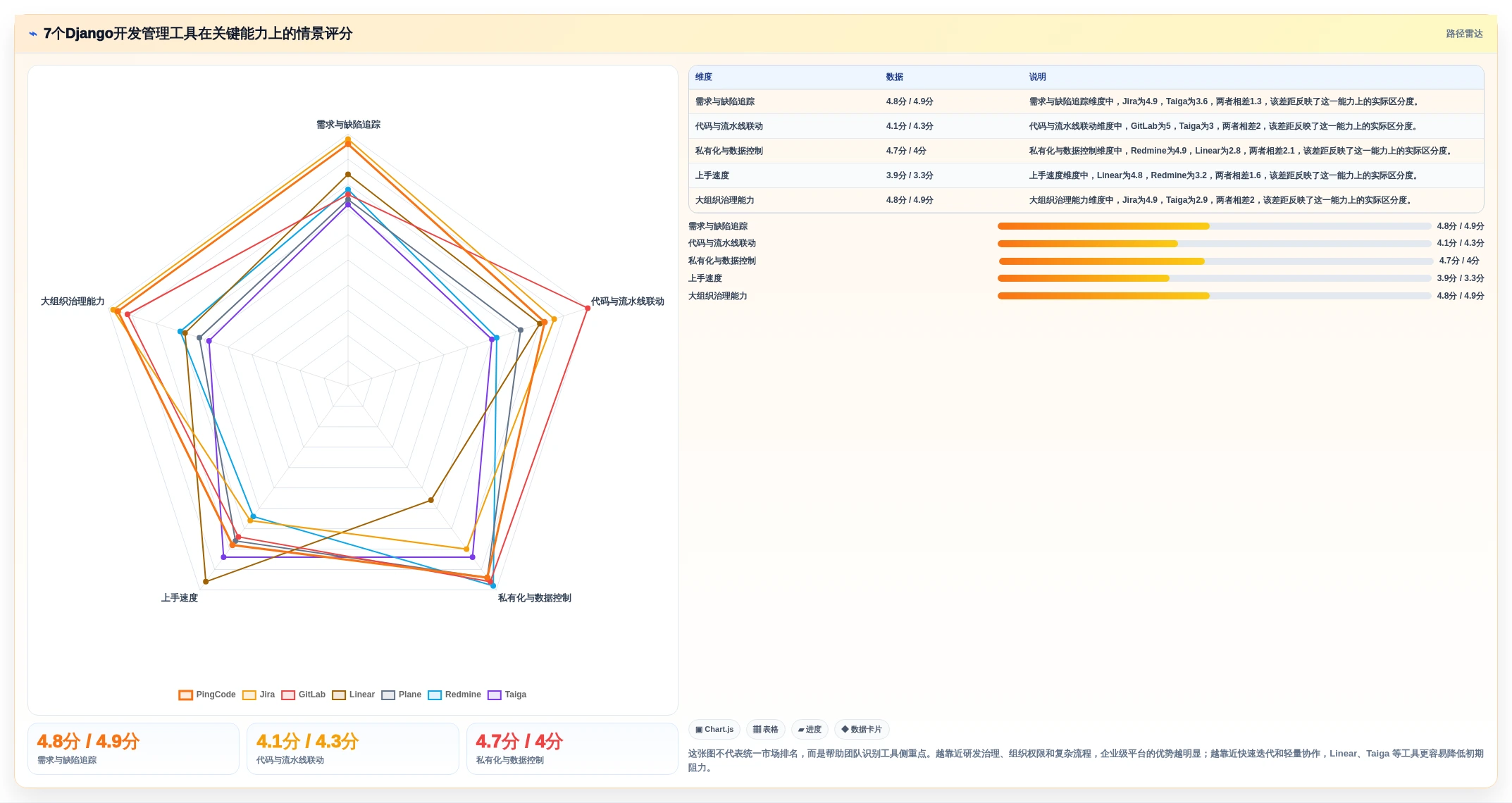Click Linear's brown point near 上手速度 axis

(x=206, y=582)
